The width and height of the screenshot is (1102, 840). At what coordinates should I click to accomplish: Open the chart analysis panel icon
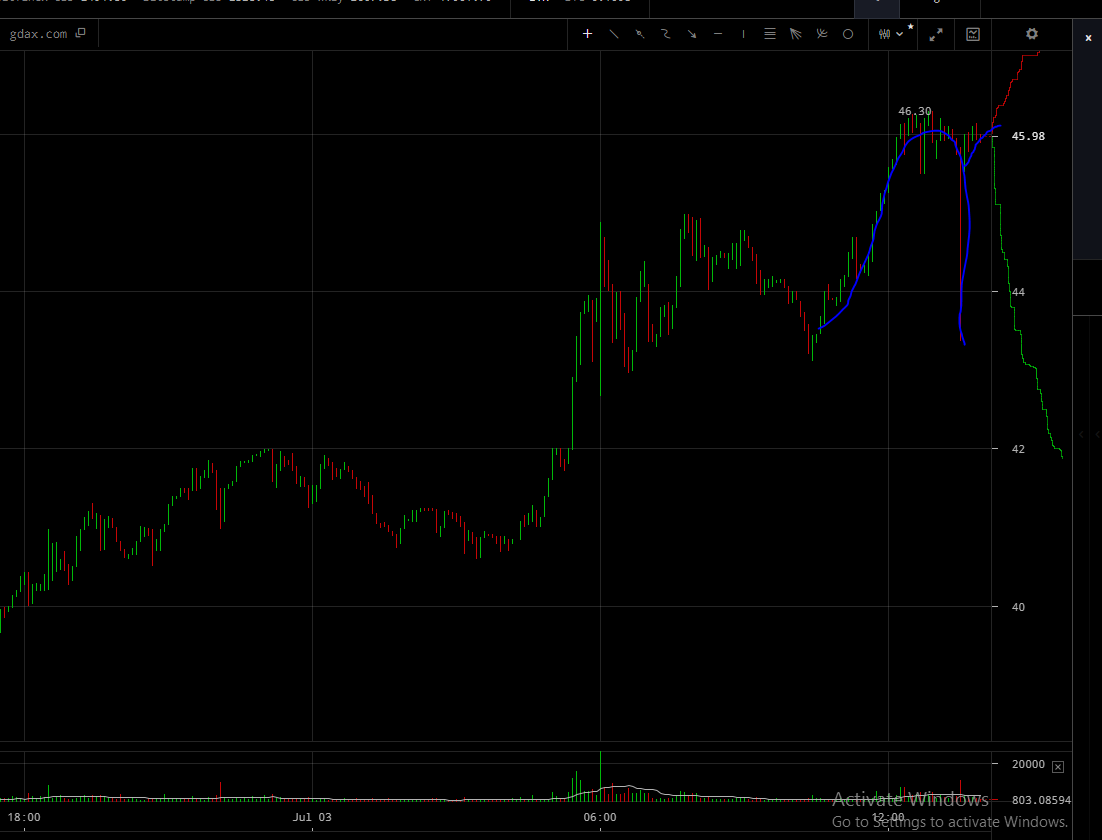click(x=973, y=34)
